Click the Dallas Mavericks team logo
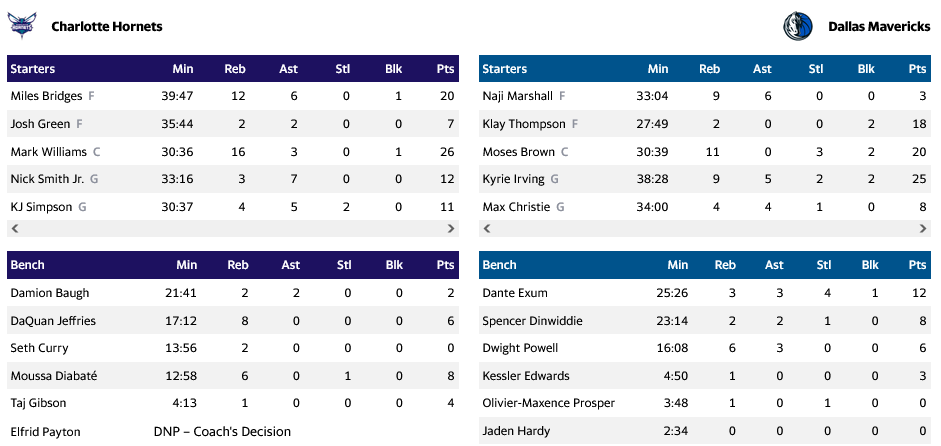Viewport: 941px width, 446px height. (x=798, y=26)
